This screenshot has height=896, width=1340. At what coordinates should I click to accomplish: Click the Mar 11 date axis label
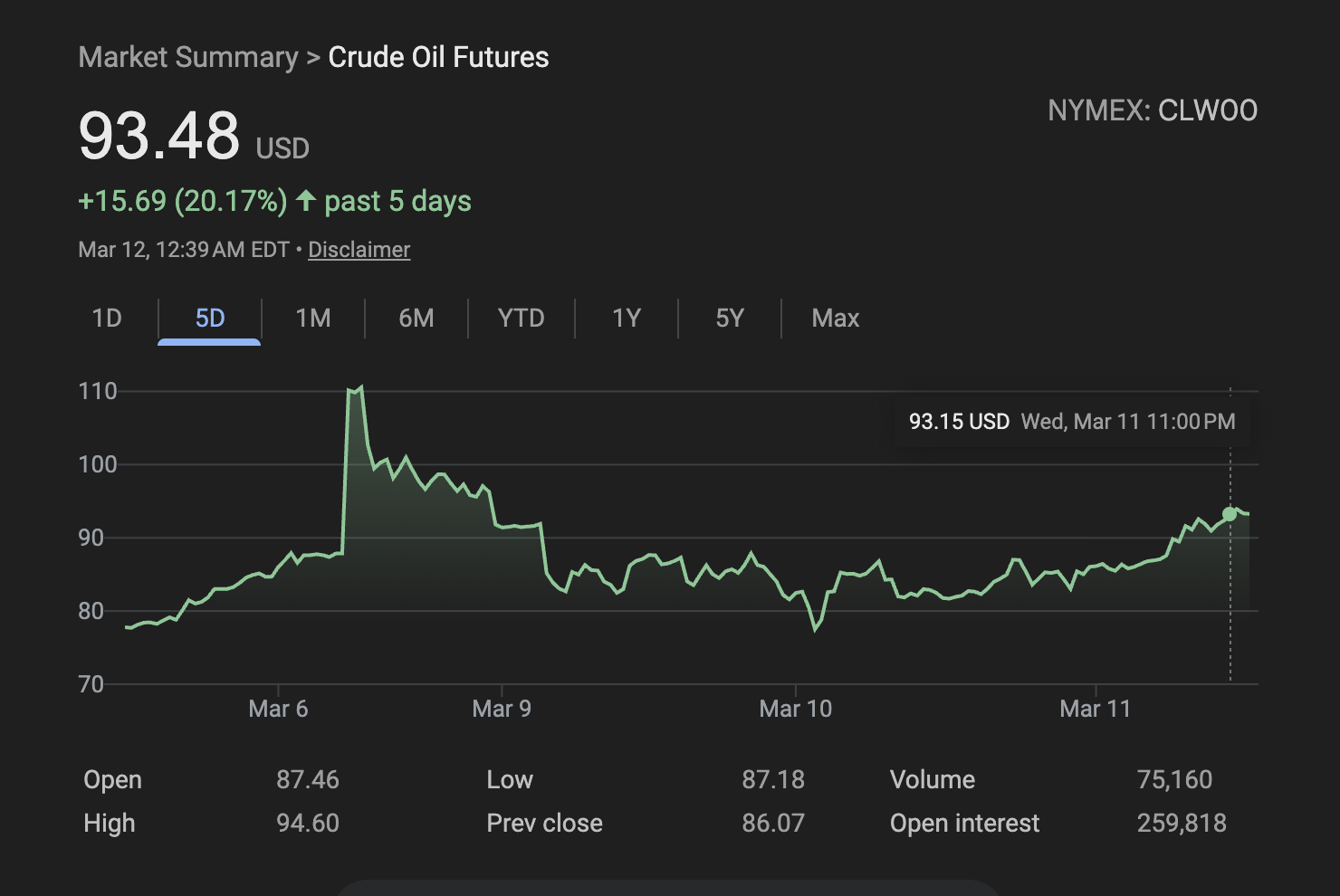point(1095,709)
